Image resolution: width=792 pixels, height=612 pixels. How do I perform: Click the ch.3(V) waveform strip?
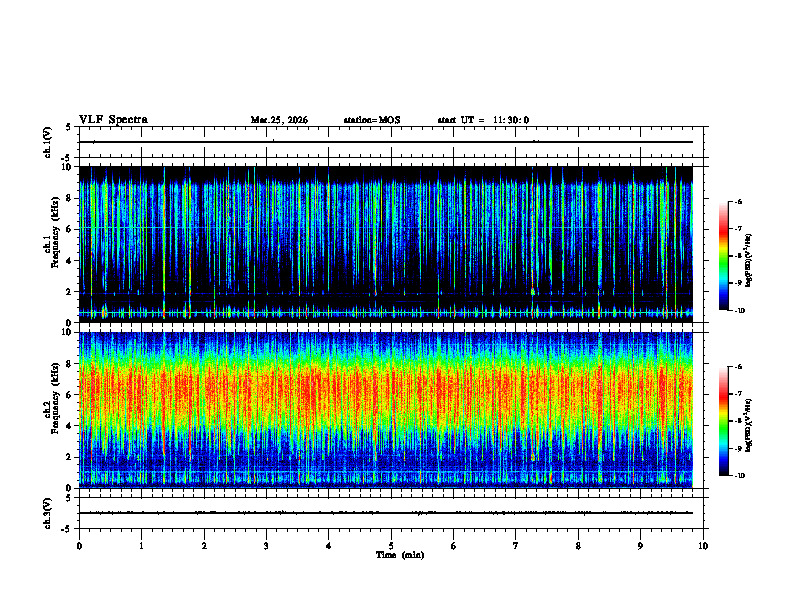391,513
